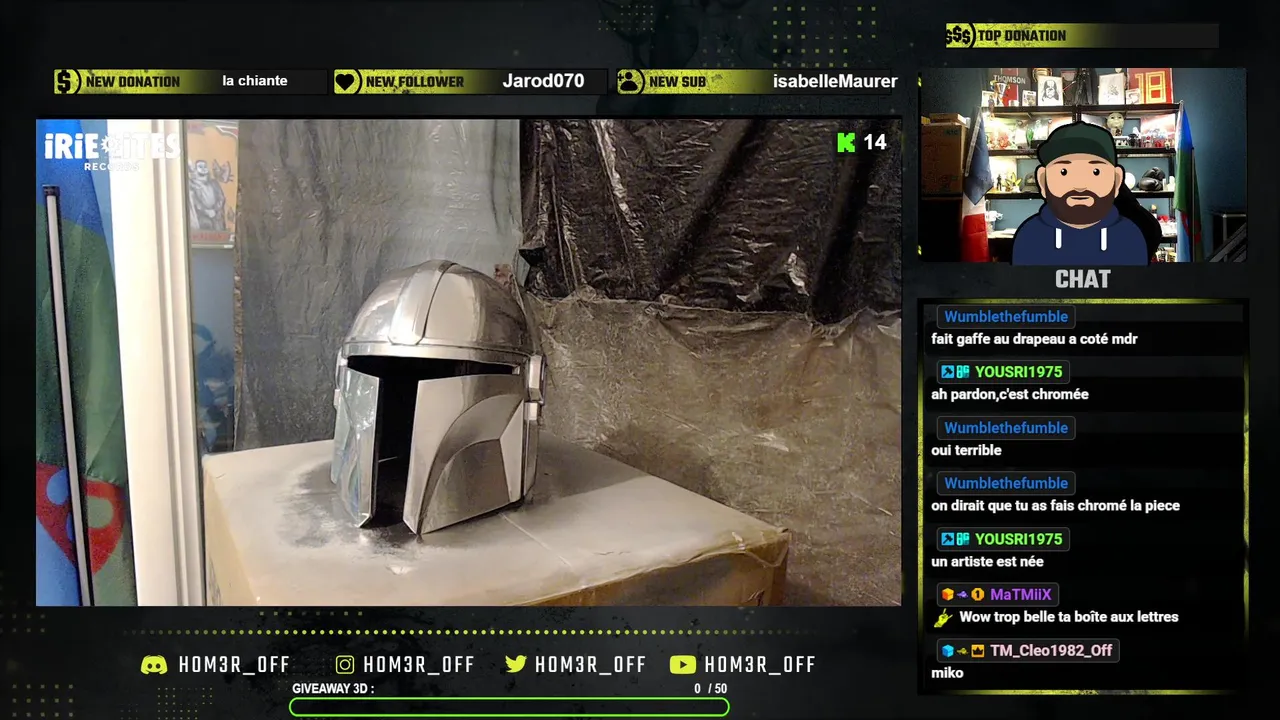1280x720 pixels.
Task: Click chat message 'oui terrible'
Action: 966,450
